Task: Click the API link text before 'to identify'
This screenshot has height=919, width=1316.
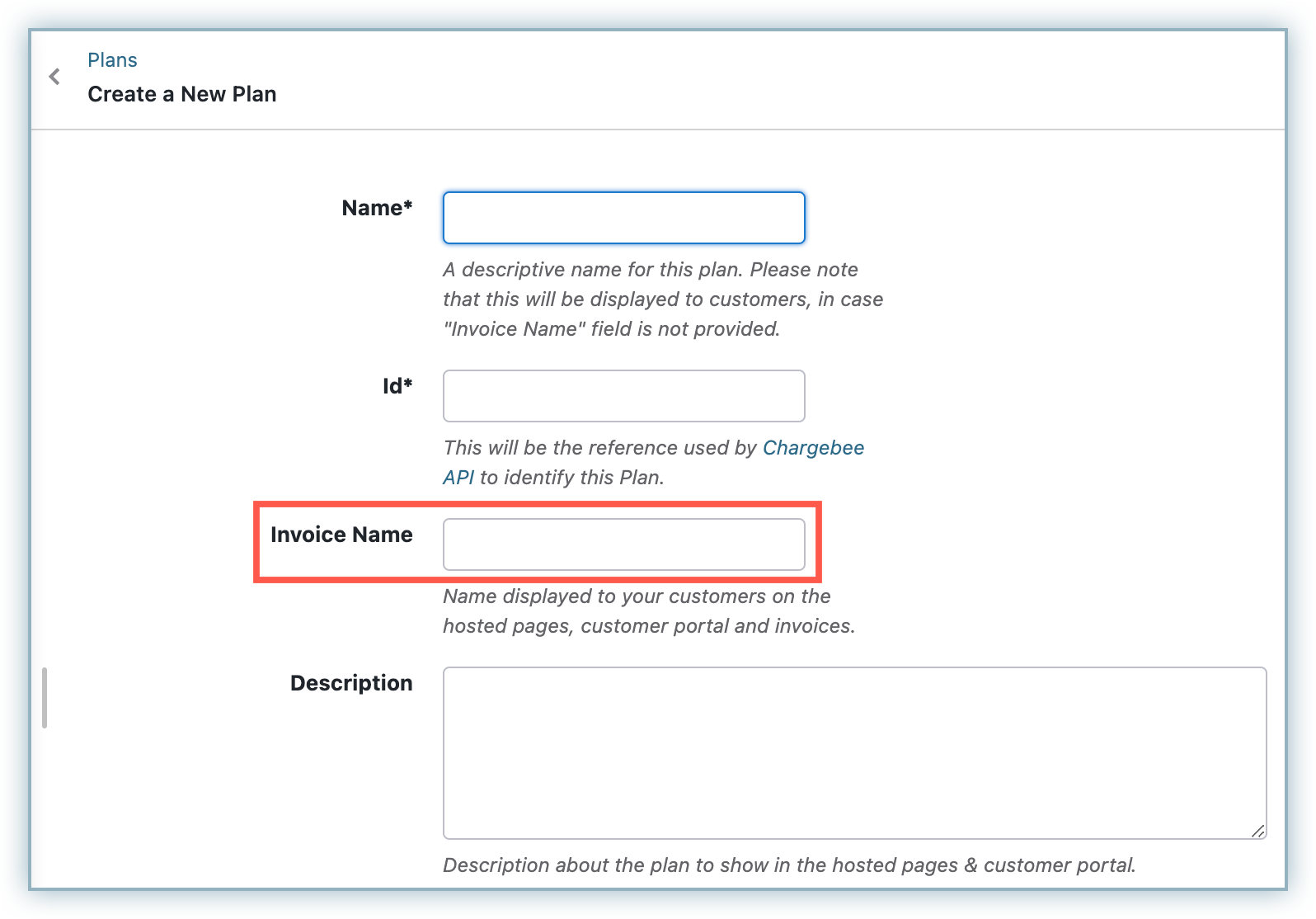Action: pyautogui.click(x=458, y=478)
